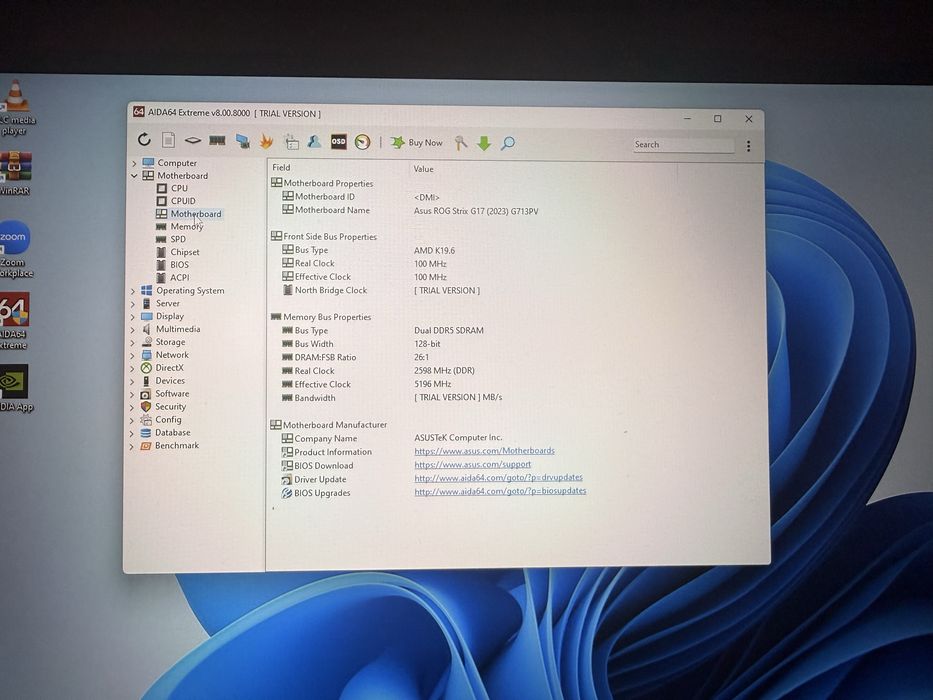
Task: Focus the Search input field
Action: click(x=683, y=145)
